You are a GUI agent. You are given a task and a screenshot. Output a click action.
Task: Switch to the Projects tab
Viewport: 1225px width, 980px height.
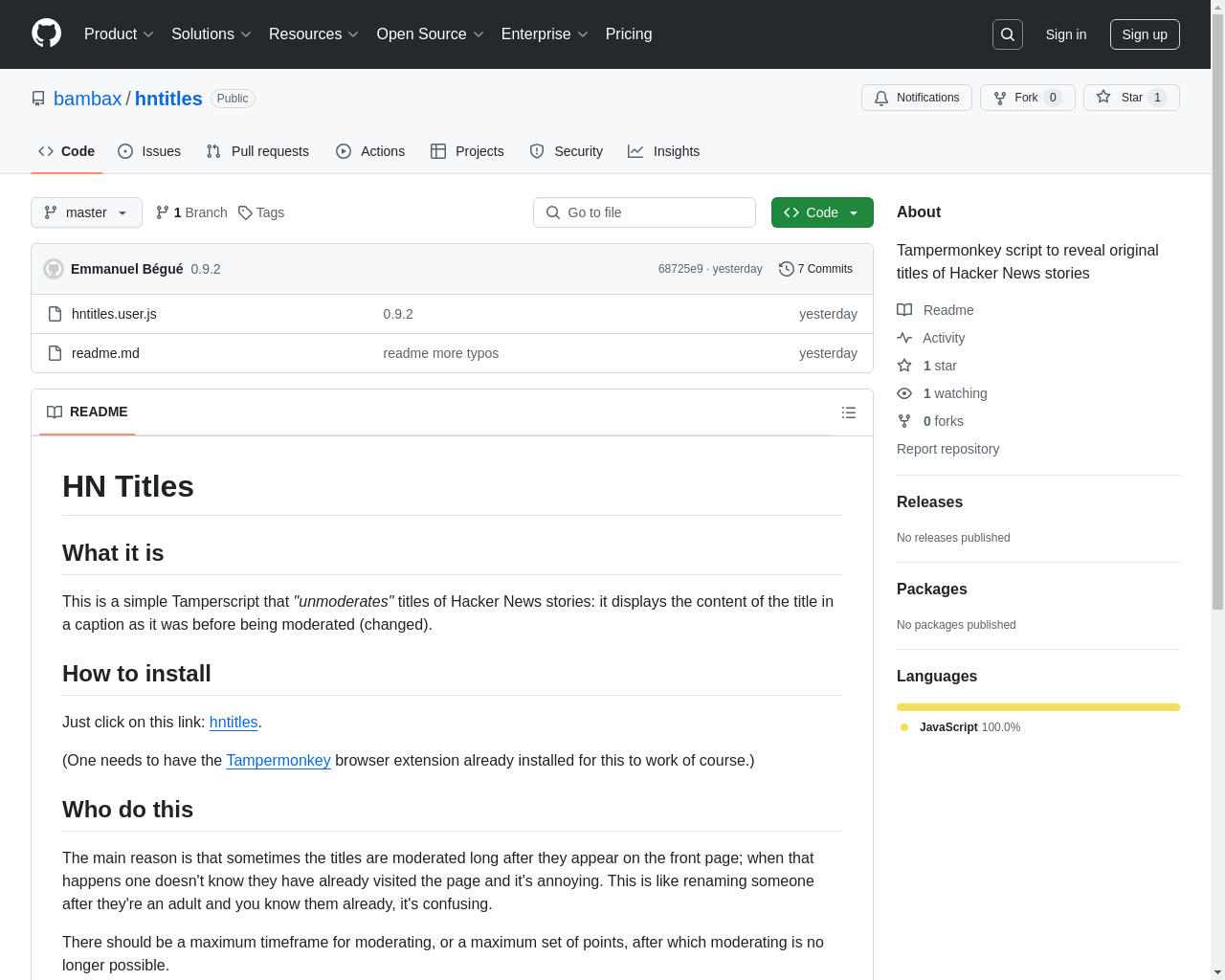(x=467, y=151)
